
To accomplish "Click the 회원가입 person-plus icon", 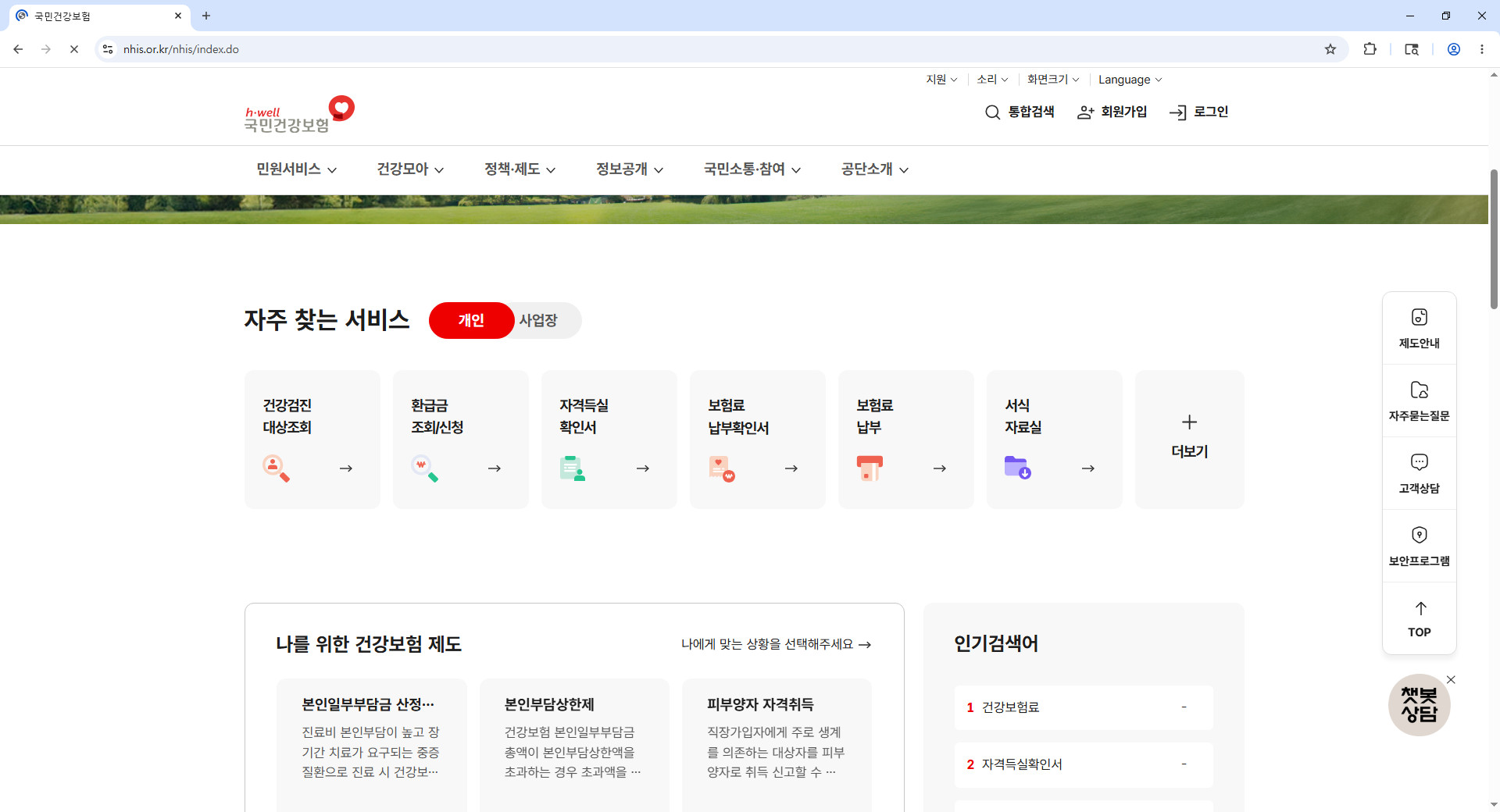I will pyautogui.click(x=1085, y=112).
